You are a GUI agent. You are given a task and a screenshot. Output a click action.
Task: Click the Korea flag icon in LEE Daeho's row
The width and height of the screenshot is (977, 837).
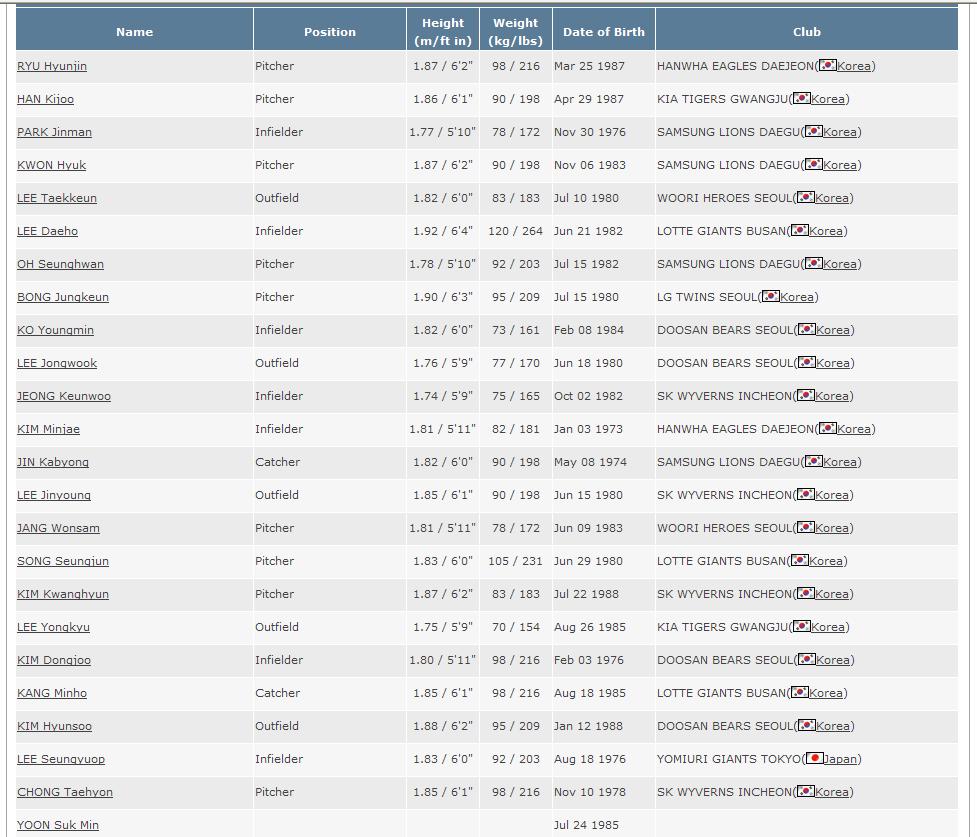(800, 231)
